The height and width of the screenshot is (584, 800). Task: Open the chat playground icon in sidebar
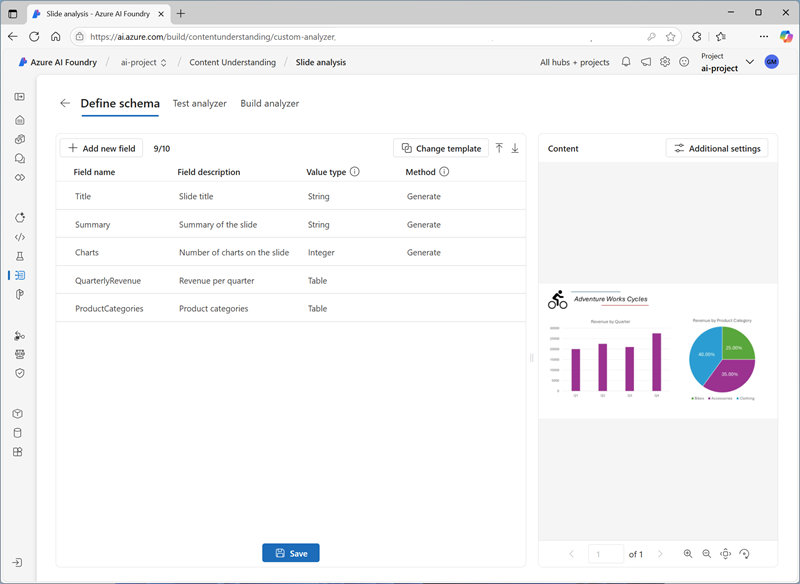pos(19,159)
